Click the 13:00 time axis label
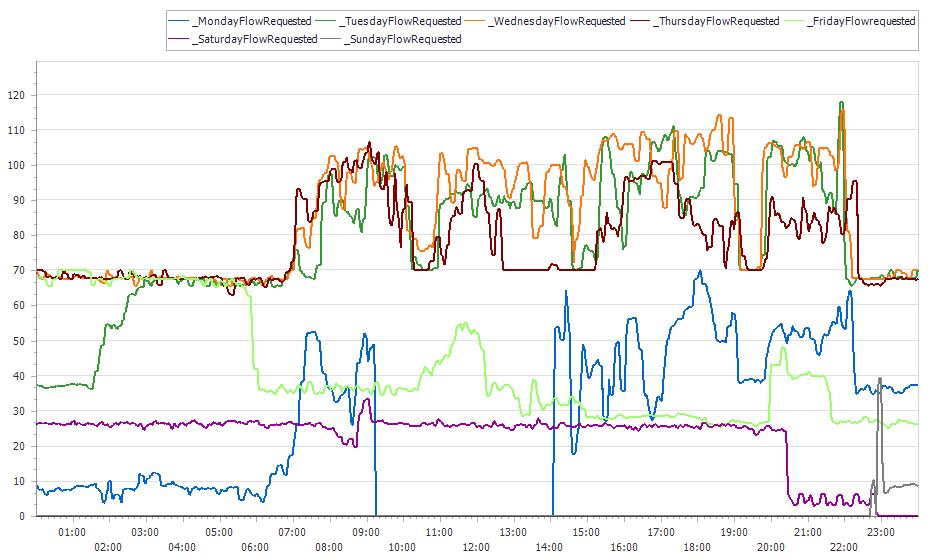 click(x=513, y=532)
